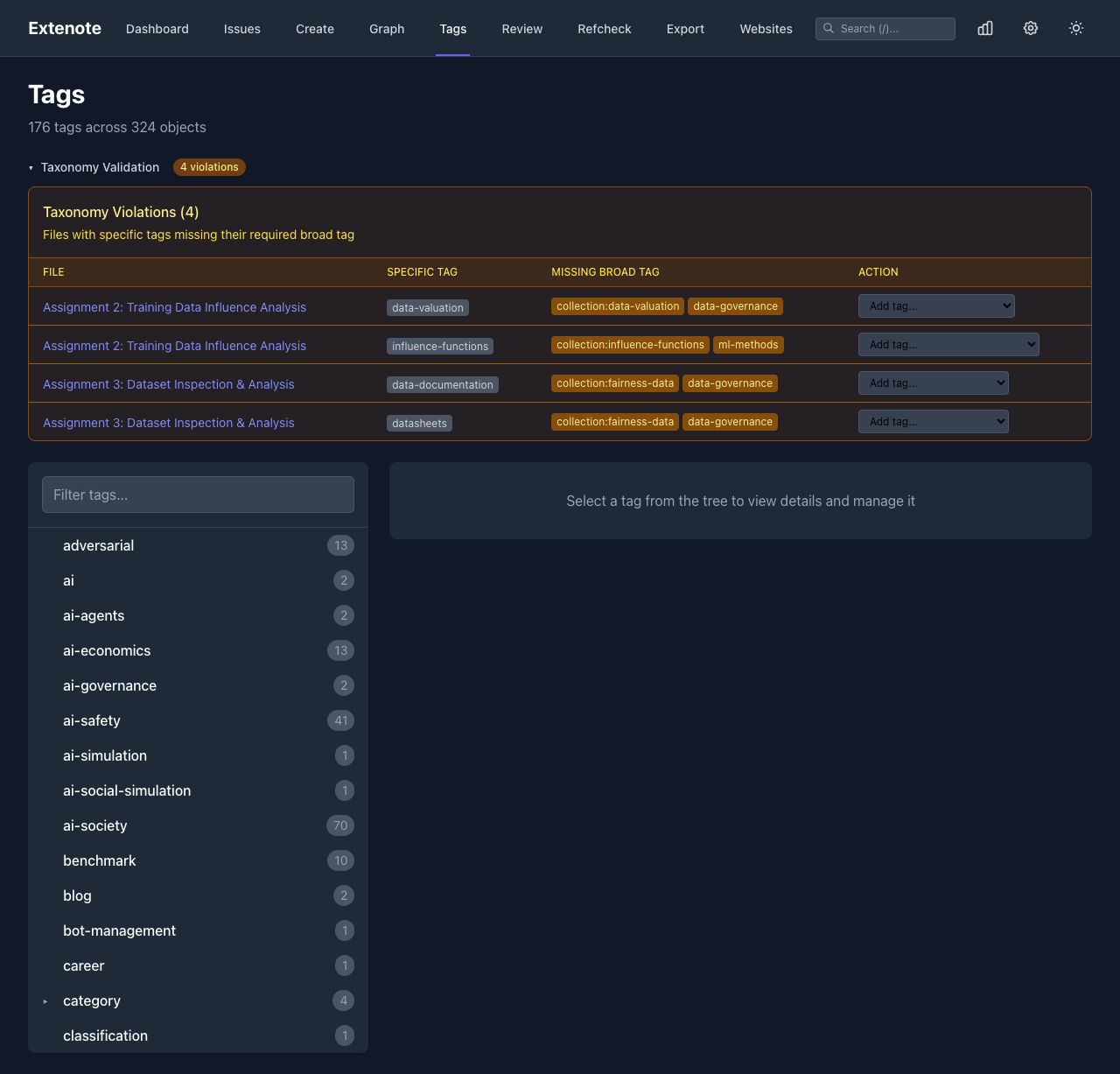
Task: Click the Filter tags input field
Action: (x=198, y=495)
